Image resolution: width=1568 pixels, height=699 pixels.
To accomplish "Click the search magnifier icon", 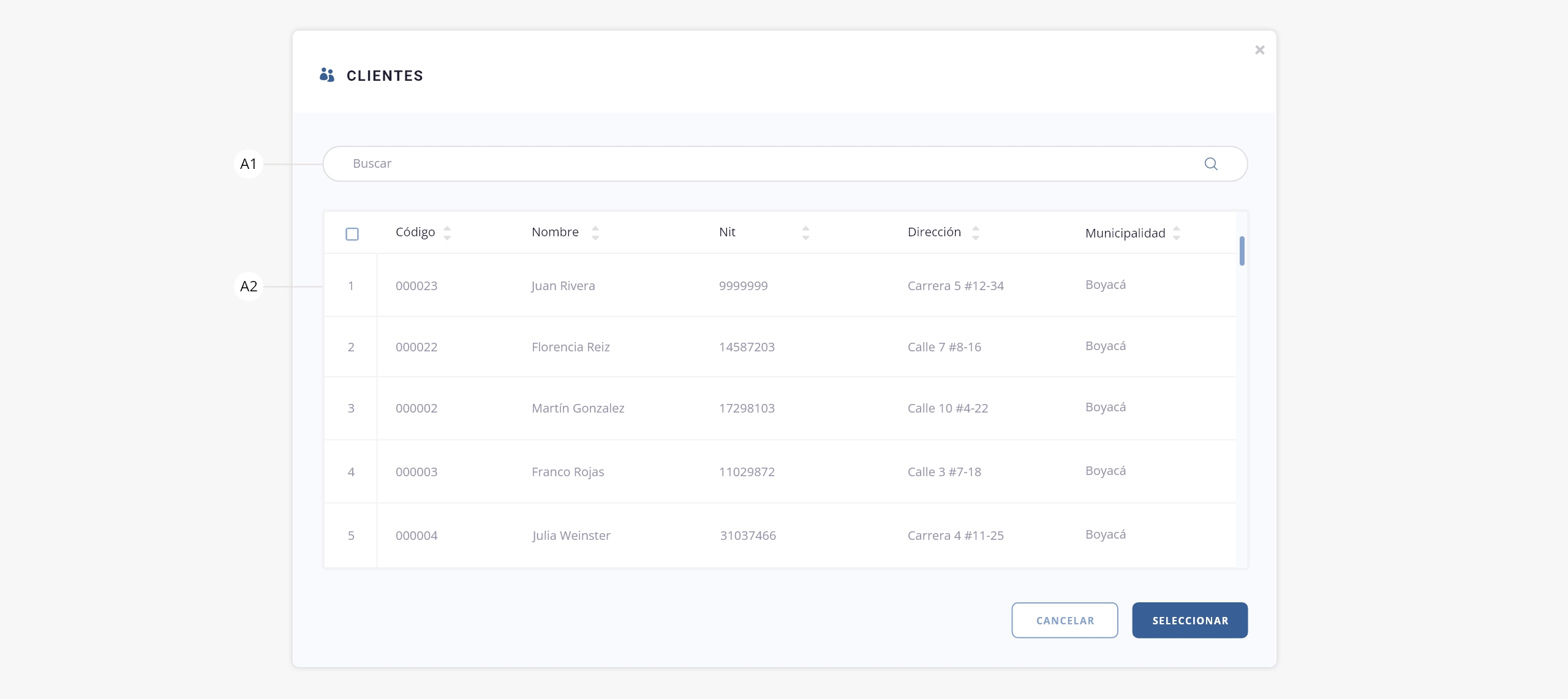I will pyautogui.click(x=1210, y=163).
